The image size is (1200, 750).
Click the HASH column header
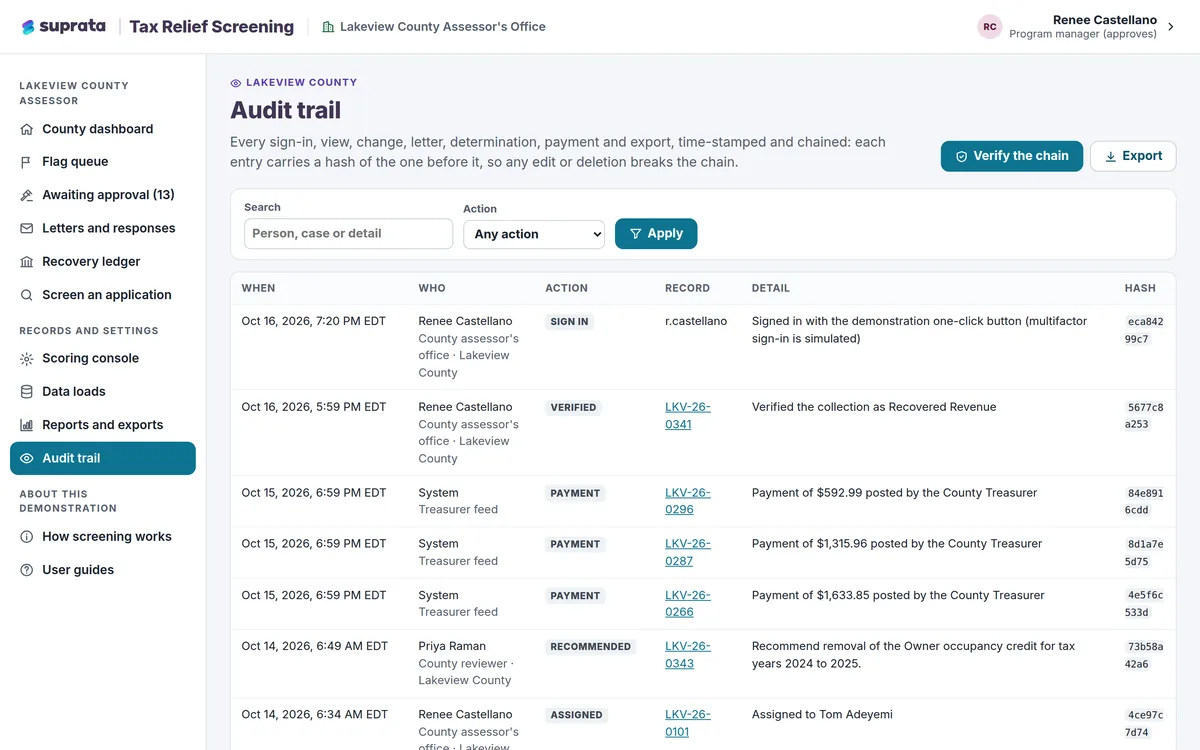pos(1140,288)
